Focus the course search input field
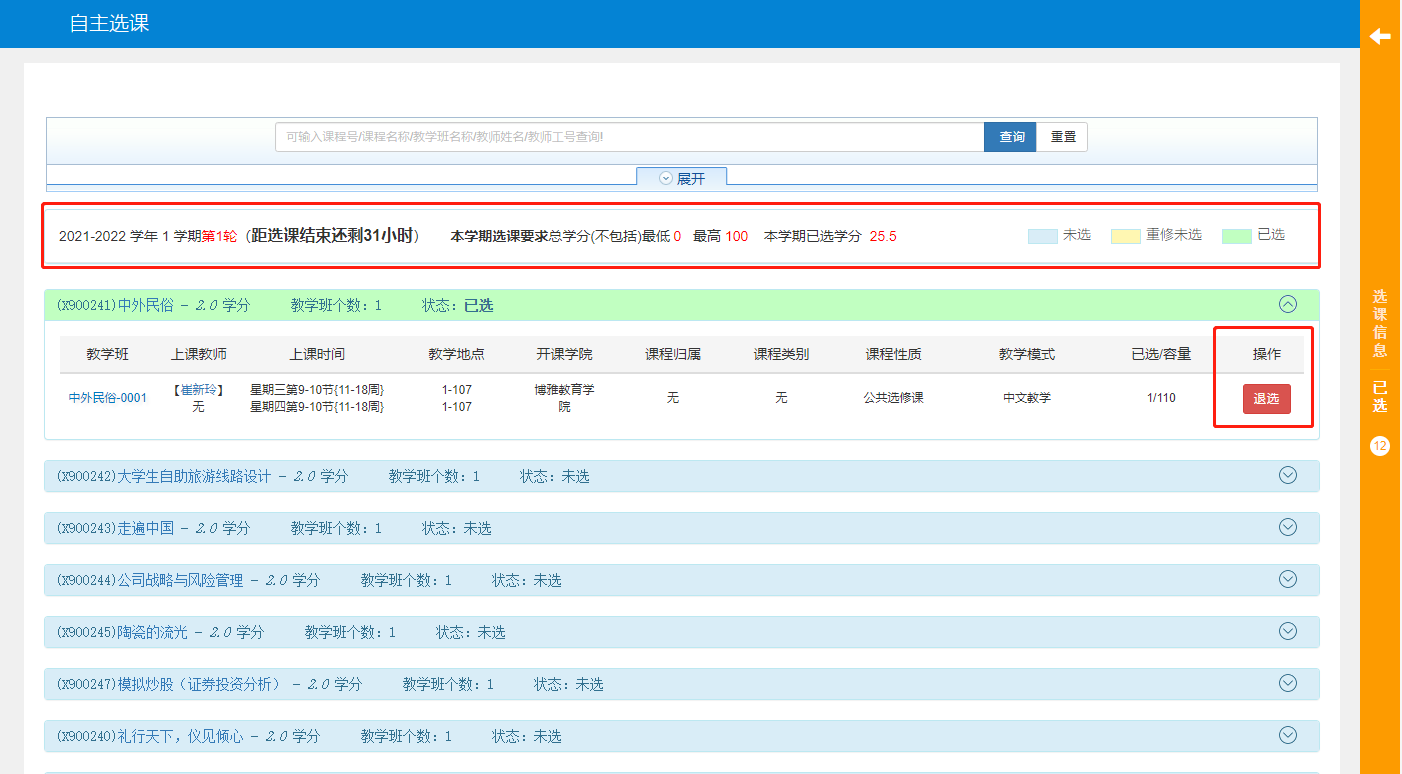1402x774 pixels. (x=630, y=137)
